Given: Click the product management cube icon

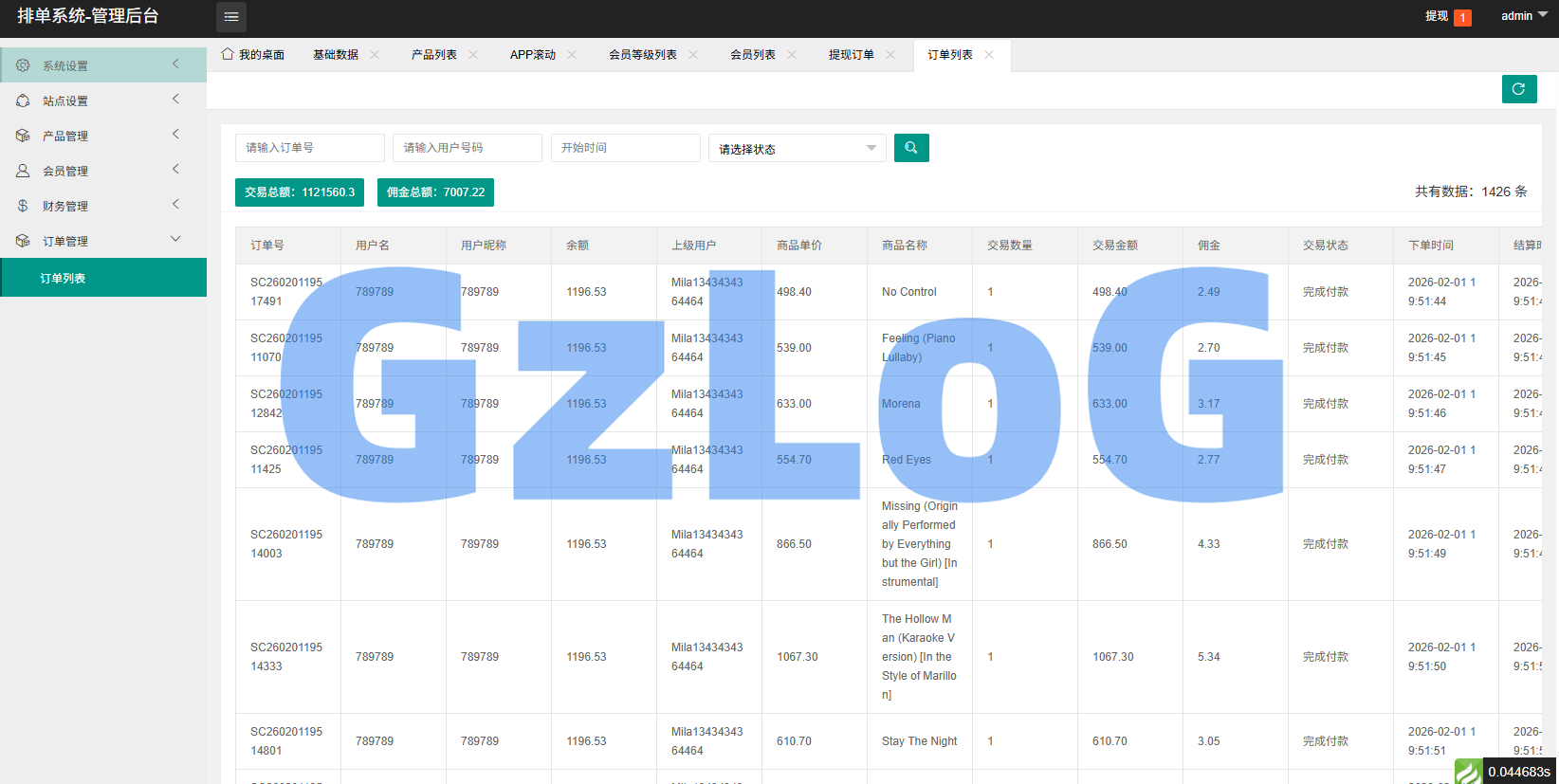Looking at the screenshot, I should 23,136.
